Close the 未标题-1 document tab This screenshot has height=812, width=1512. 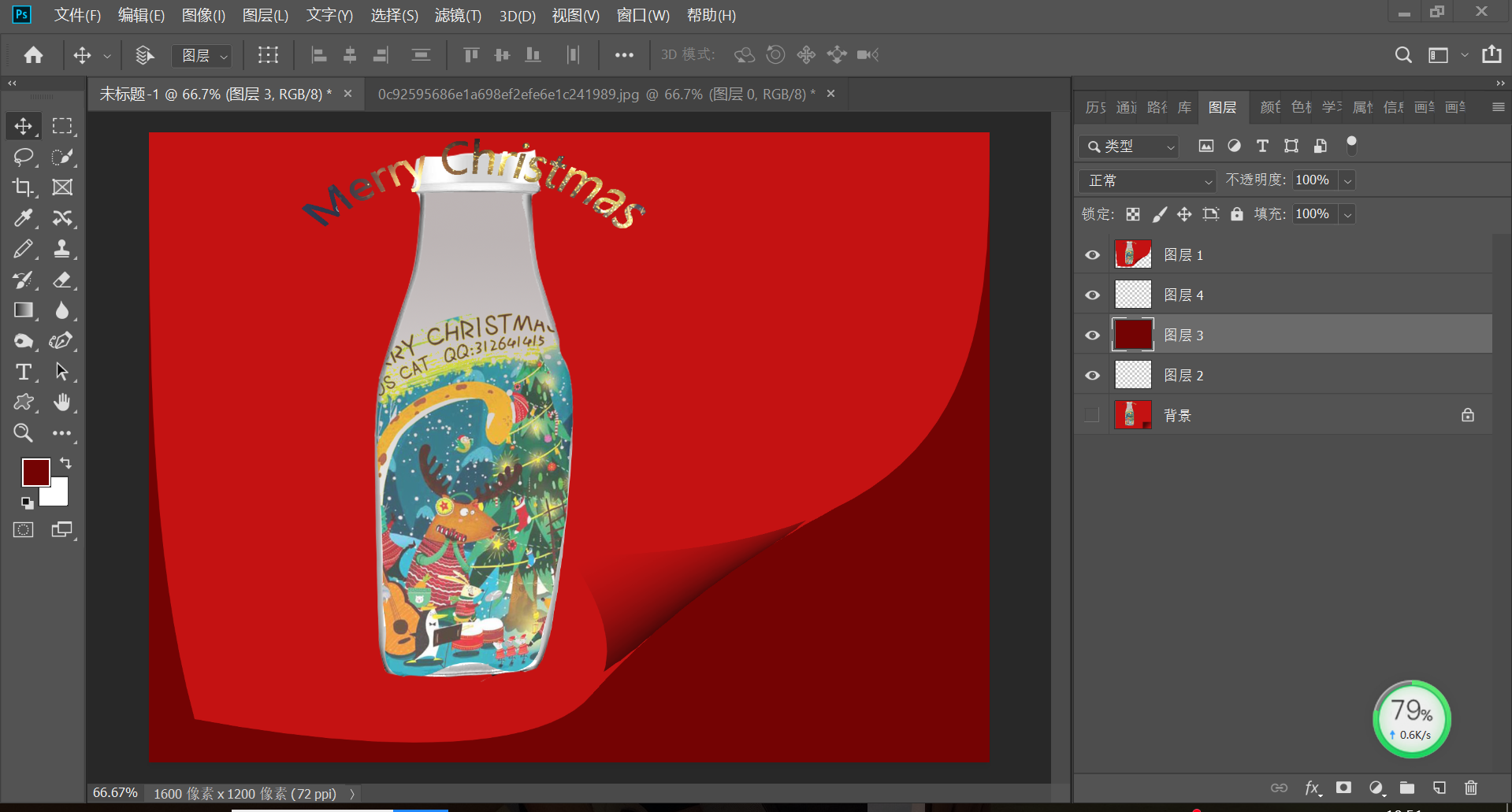click(x=347, y=94)
